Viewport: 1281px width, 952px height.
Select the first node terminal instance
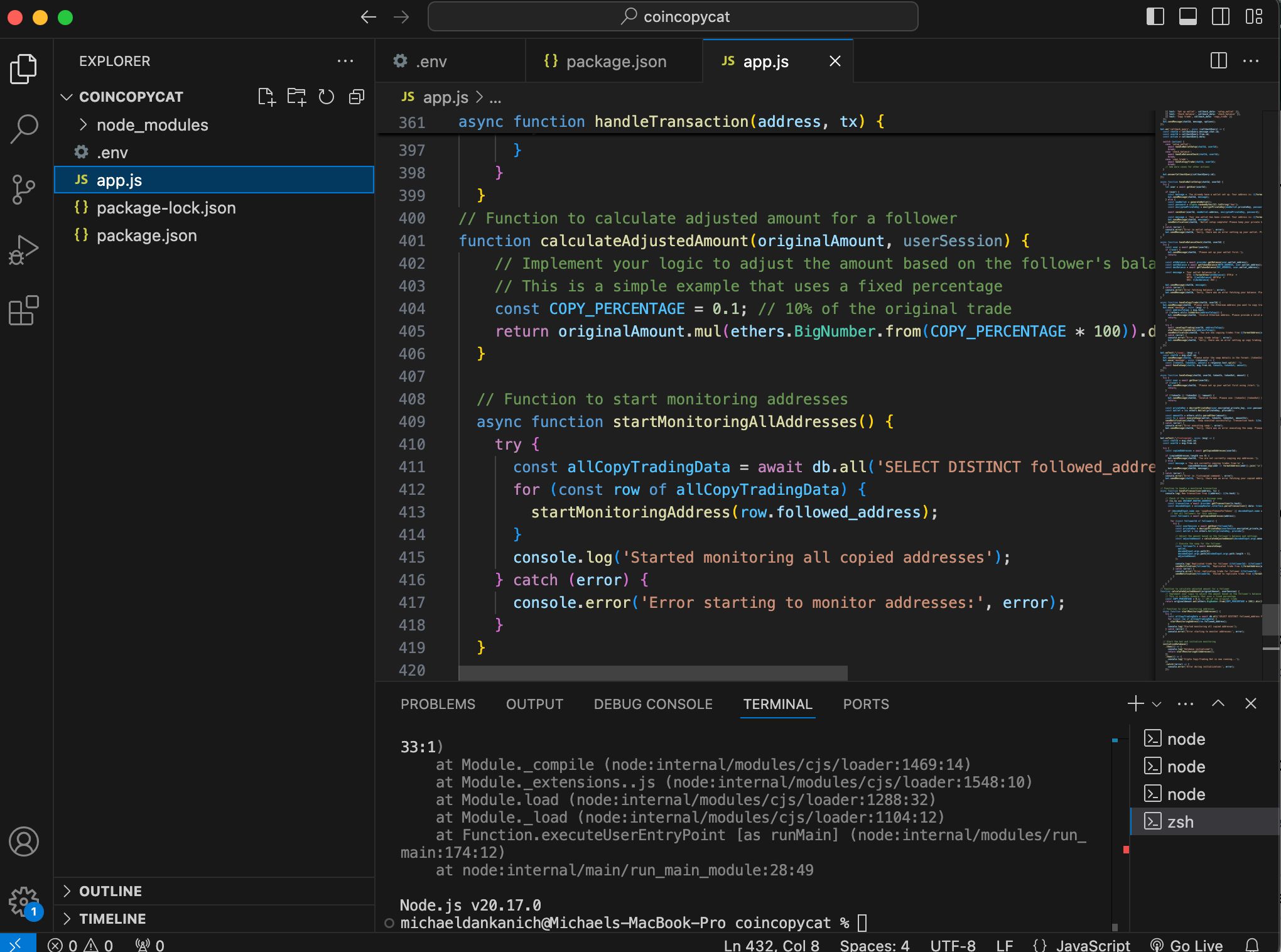tap(1205, 738)
